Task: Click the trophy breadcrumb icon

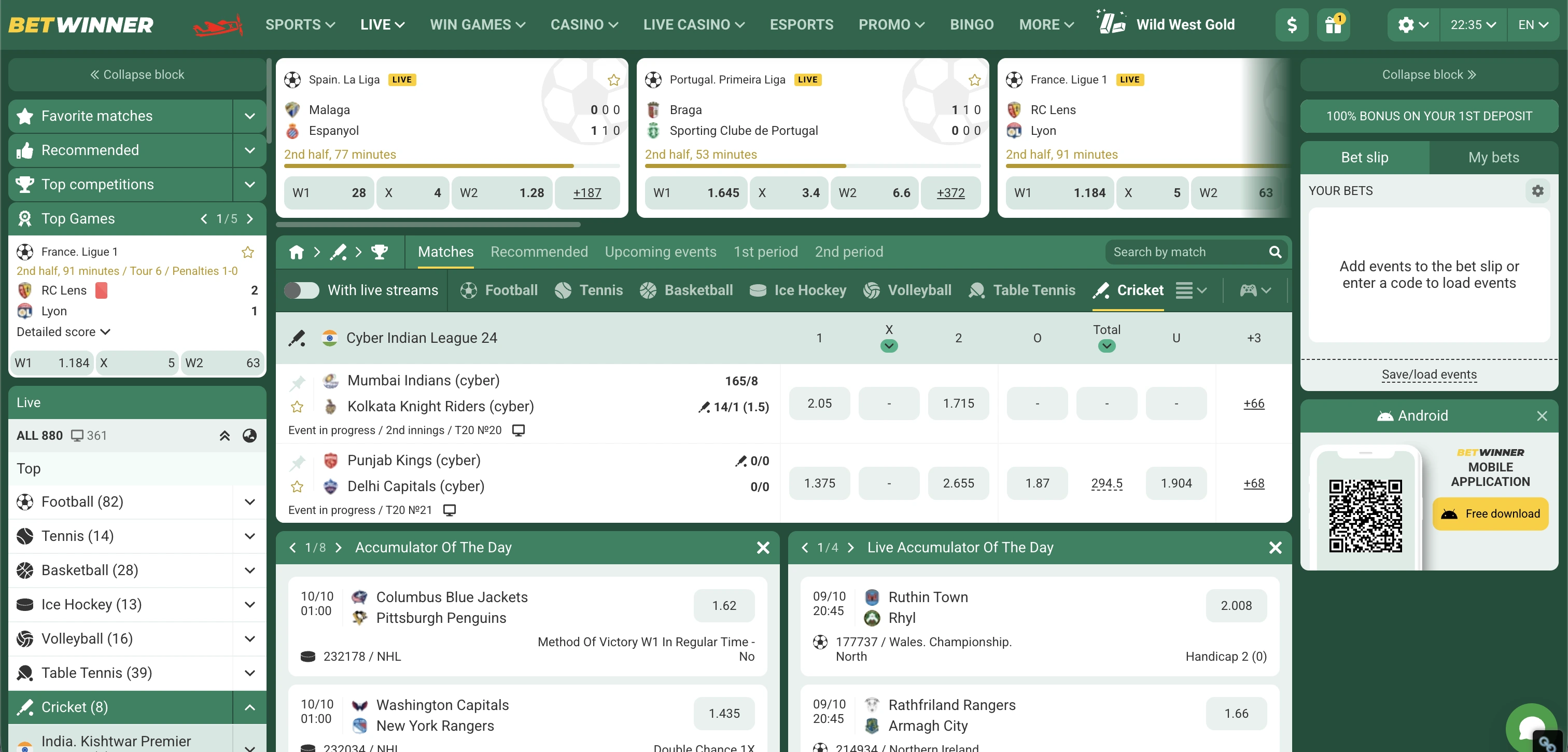Action: (380, 252)
